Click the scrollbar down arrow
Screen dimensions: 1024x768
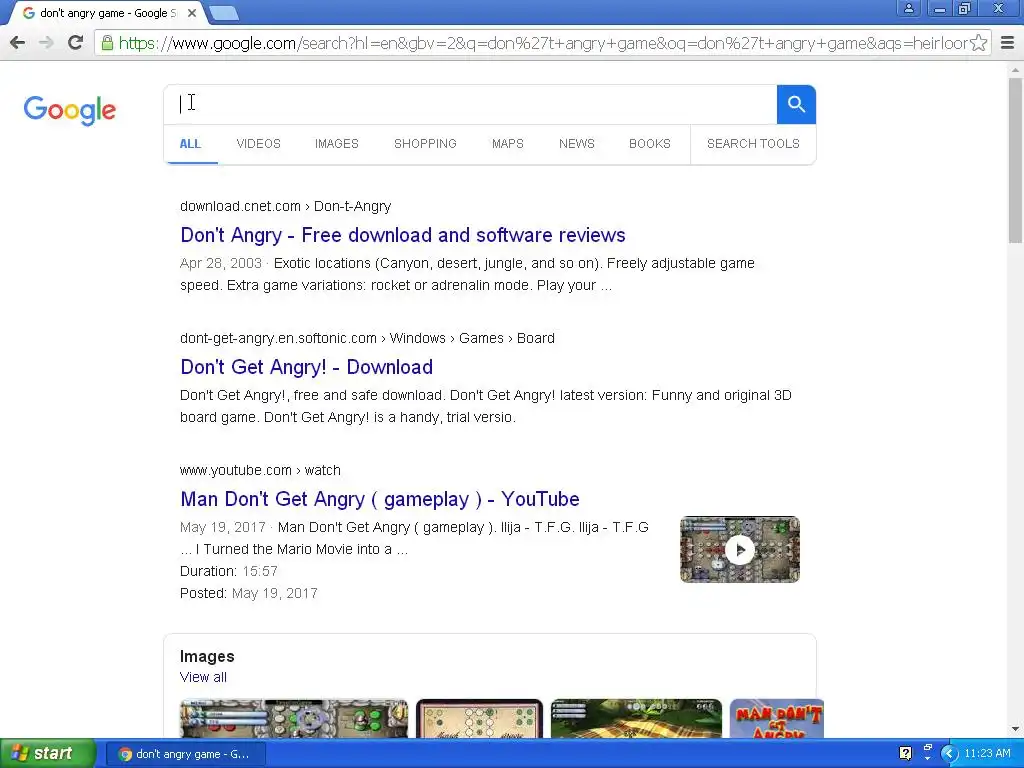[1016, 729]
